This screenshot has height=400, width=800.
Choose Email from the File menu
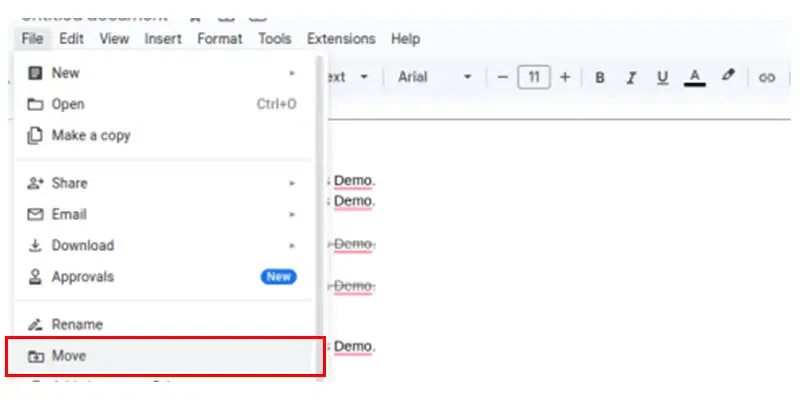(x=163, y=214)
